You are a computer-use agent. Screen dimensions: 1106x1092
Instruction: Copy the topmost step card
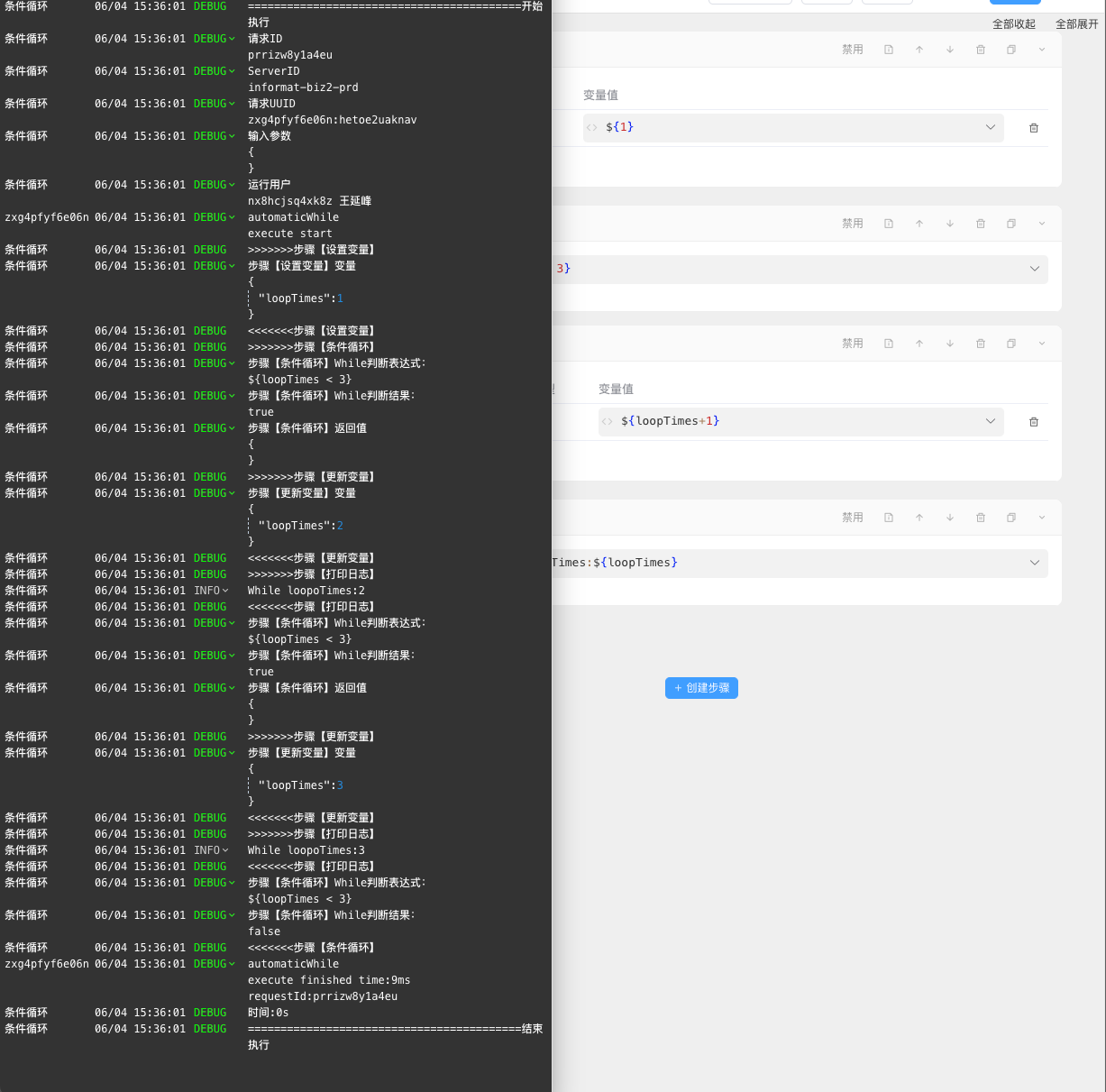pyautogui.click(x=1011, y=50)
